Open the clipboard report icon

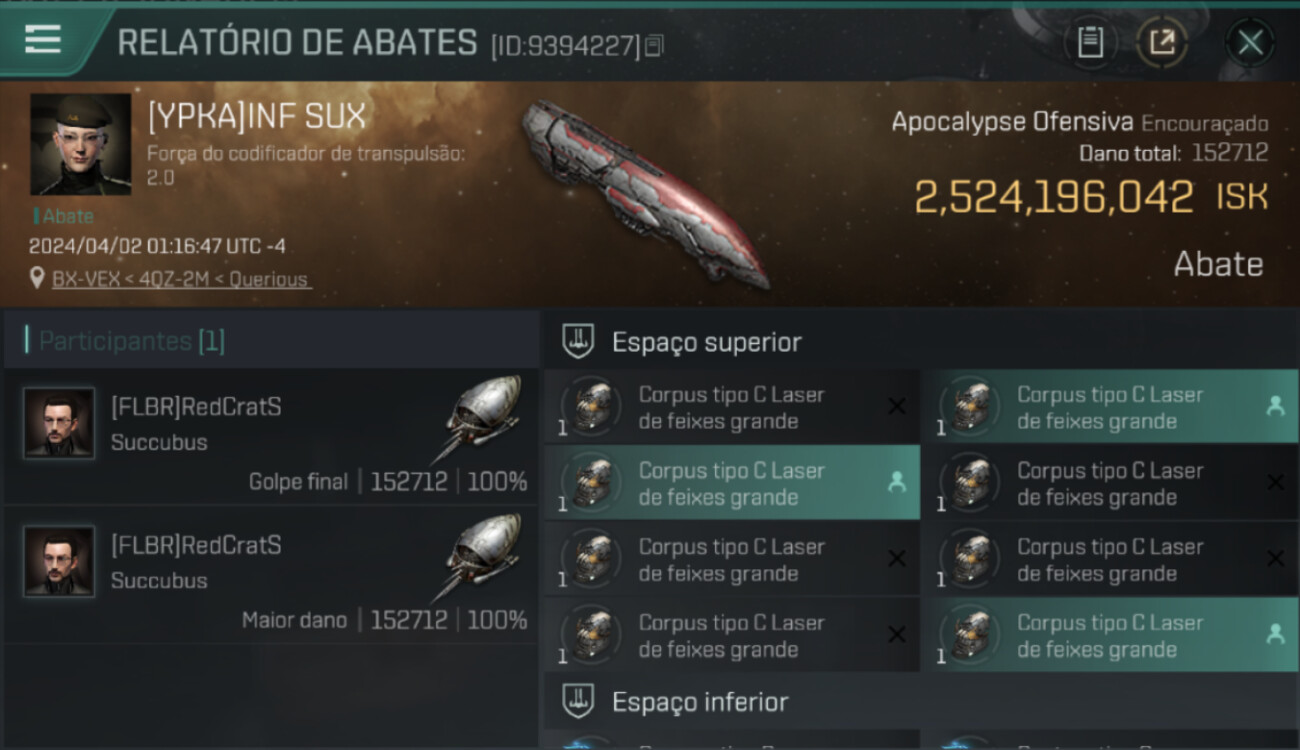[x=1090, y=43]
